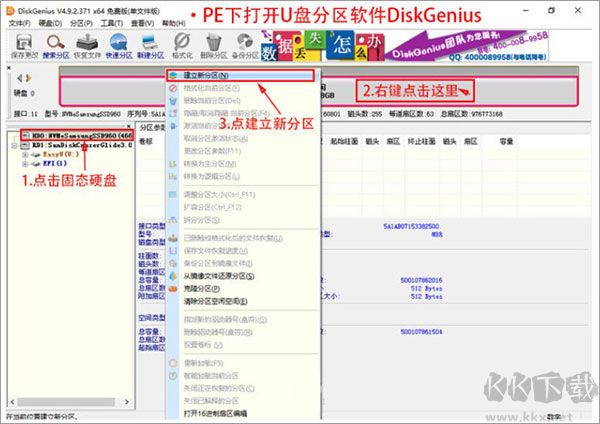Screen dimensions: 600x424
Task: Click the 型号:NVMeSamsungSSD960 info text
Action: [83, 114]
